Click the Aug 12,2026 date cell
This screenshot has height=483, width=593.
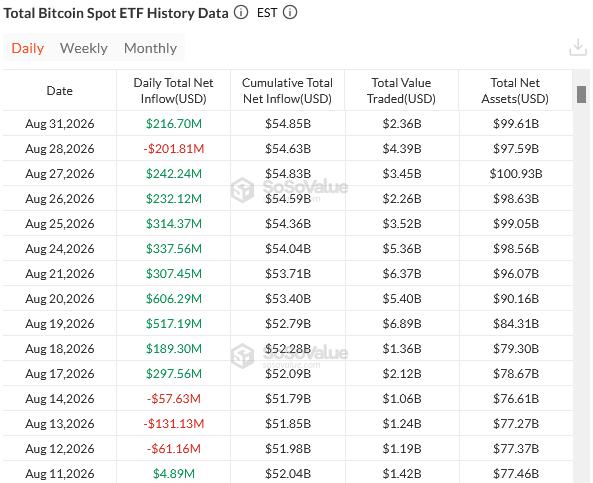point(60,448)
